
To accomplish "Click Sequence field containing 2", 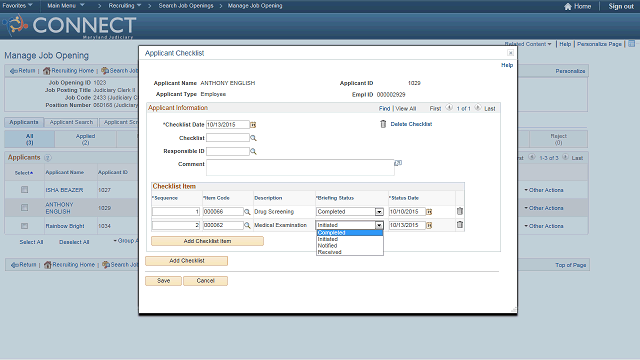I will (x=176, y=225).
